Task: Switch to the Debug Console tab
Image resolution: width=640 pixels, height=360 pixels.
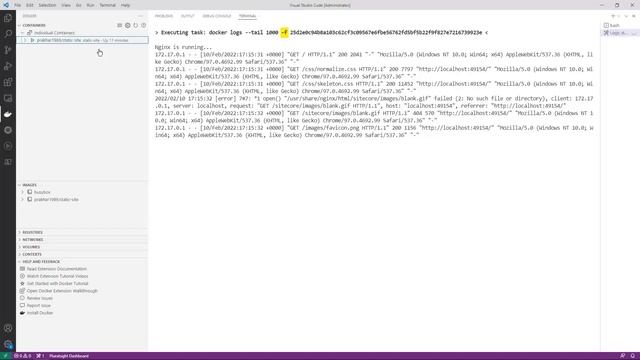Action: 217,16
